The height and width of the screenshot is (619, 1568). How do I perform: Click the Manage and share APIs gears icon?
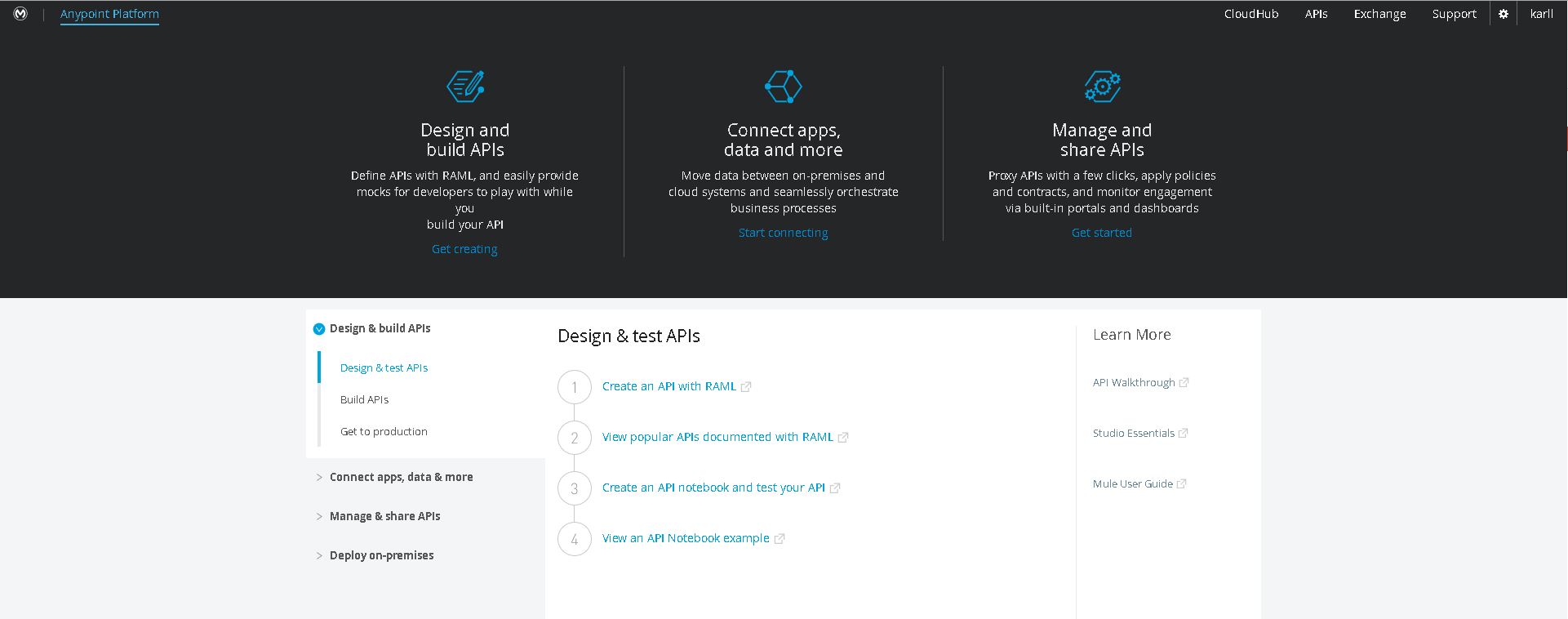pyautogui.click(x=1102, y=87)
